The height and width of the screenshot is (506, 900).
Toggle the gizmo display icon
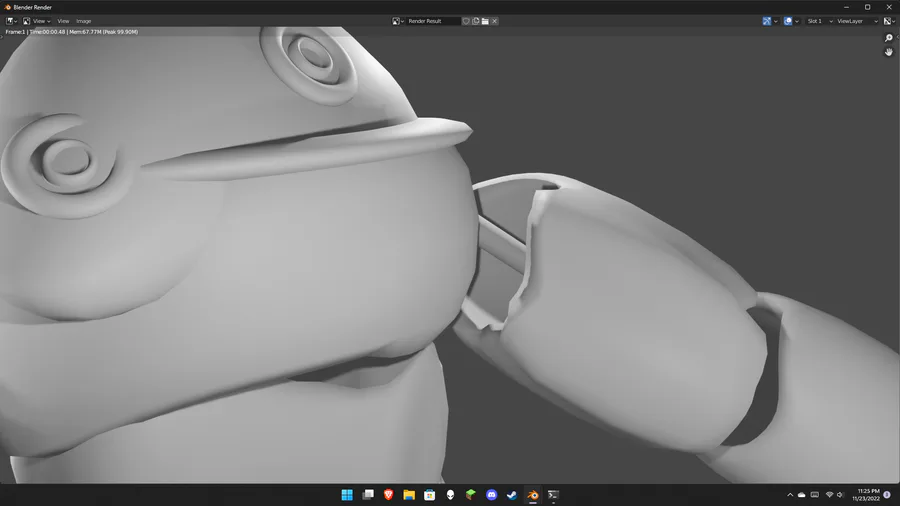click(767, 21)
